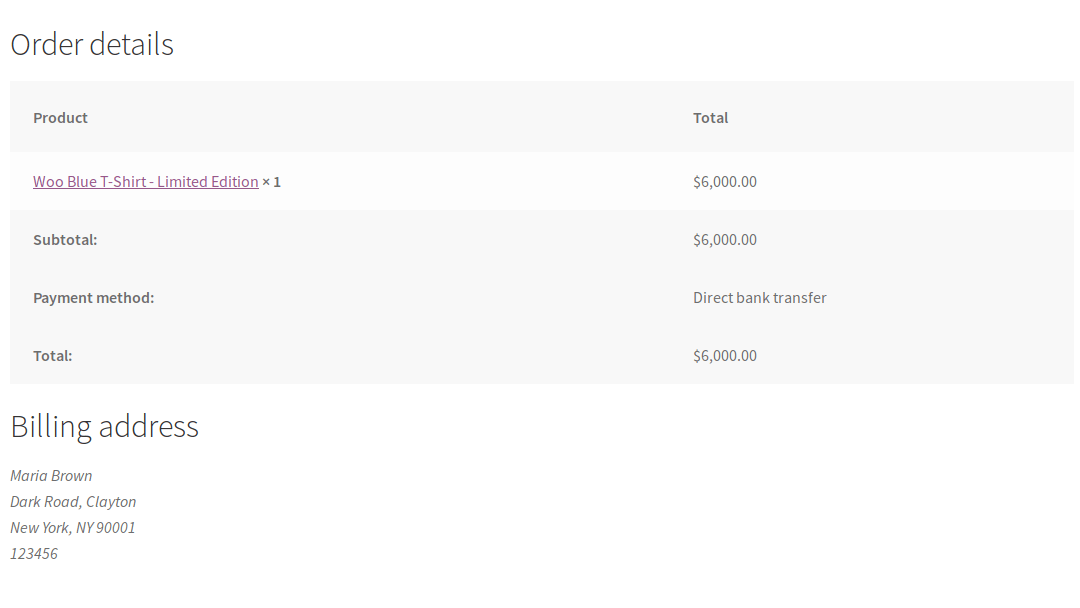
Task: Click the Subtotal label
Action: [64, 239]
